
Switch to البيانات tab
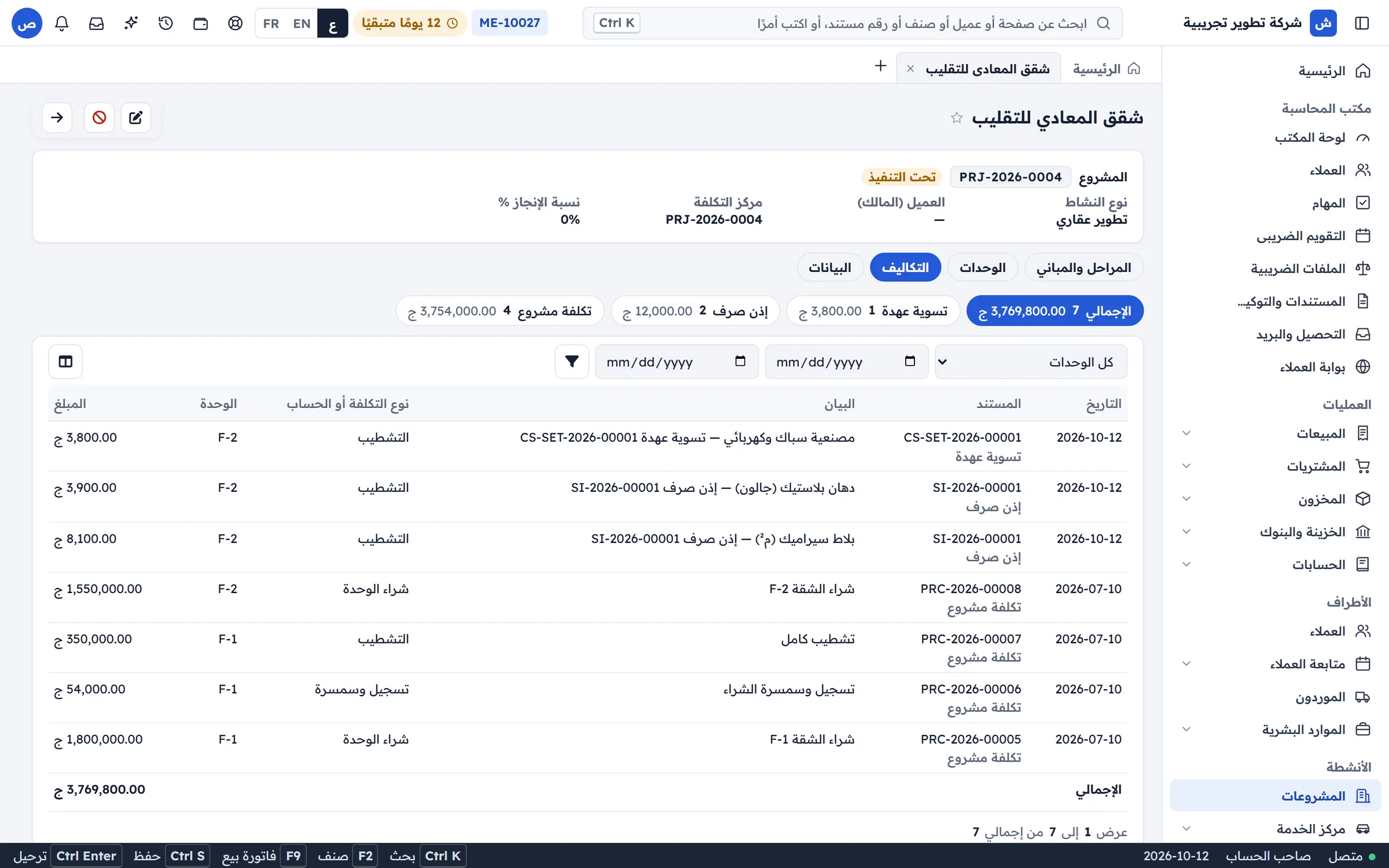pyautogui.click(x=830, y=267)
